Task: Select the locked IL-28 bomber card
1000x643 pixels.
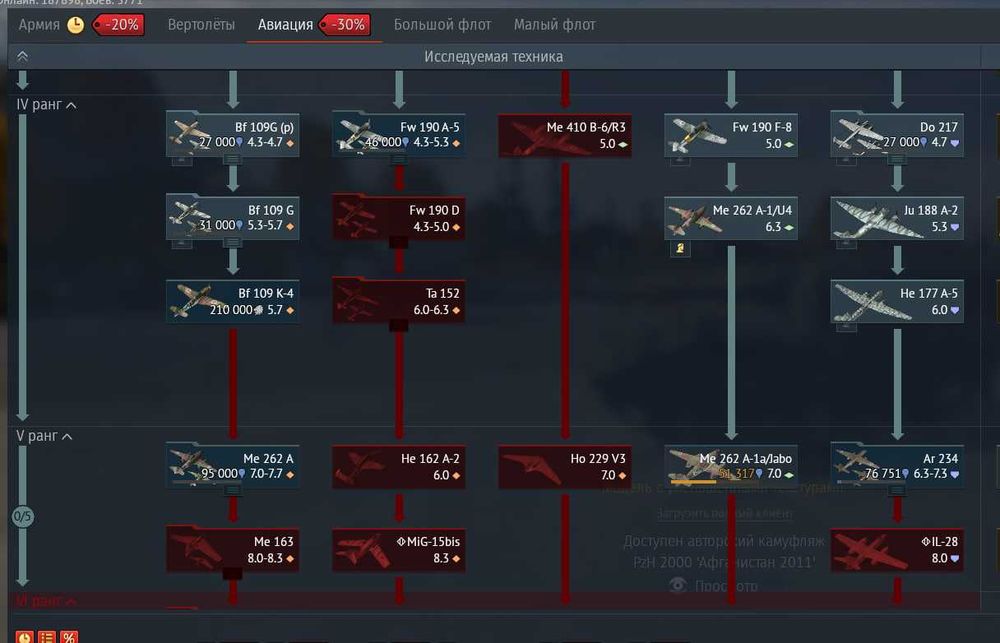Action: pos(897,549)
